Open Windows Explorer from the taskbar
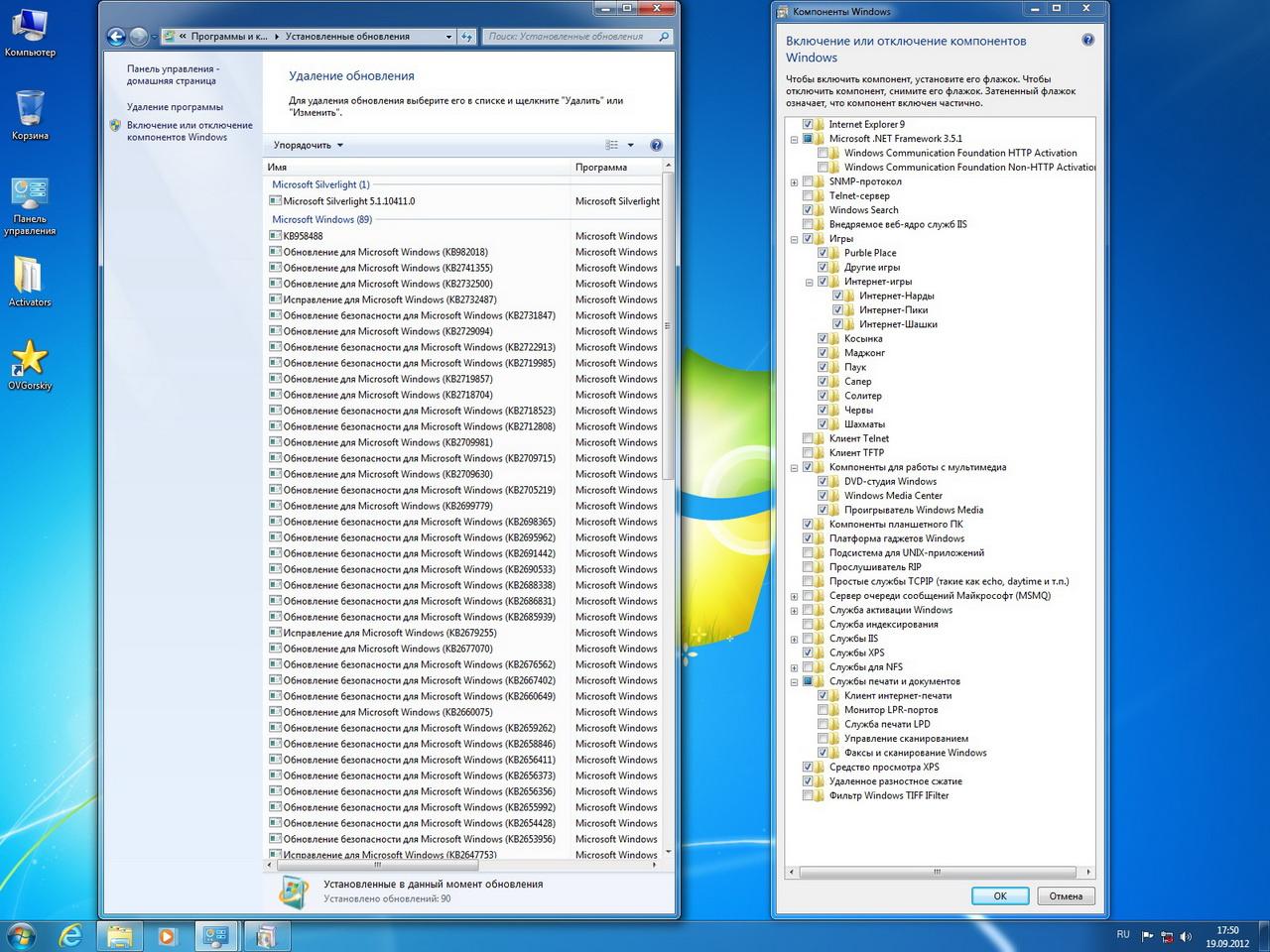Screen dimensions: 1270x952 coord(119,935)
